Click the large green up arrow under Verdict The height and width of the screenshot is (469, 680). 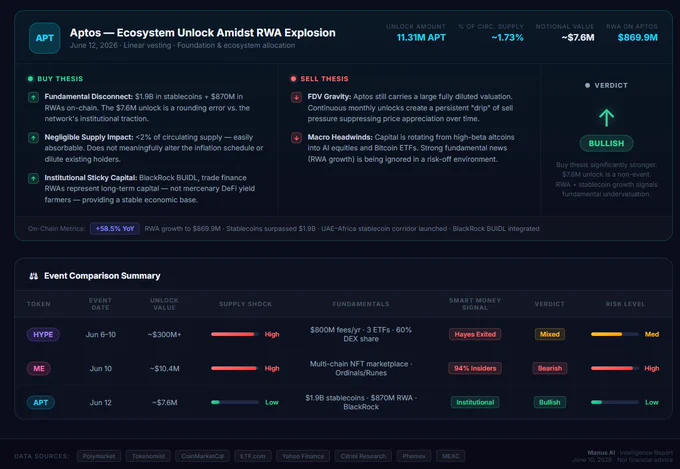click(606, 118)
